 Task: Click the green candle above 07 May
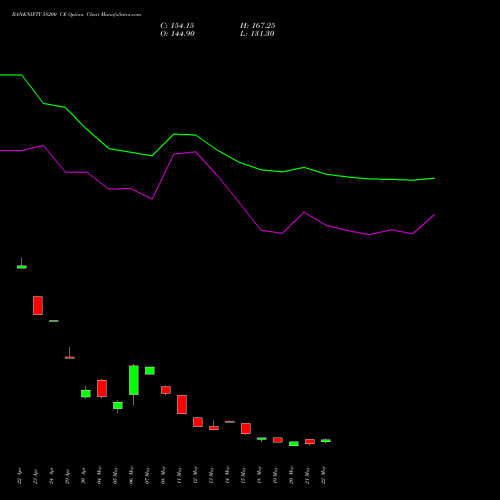click(150, 371)
